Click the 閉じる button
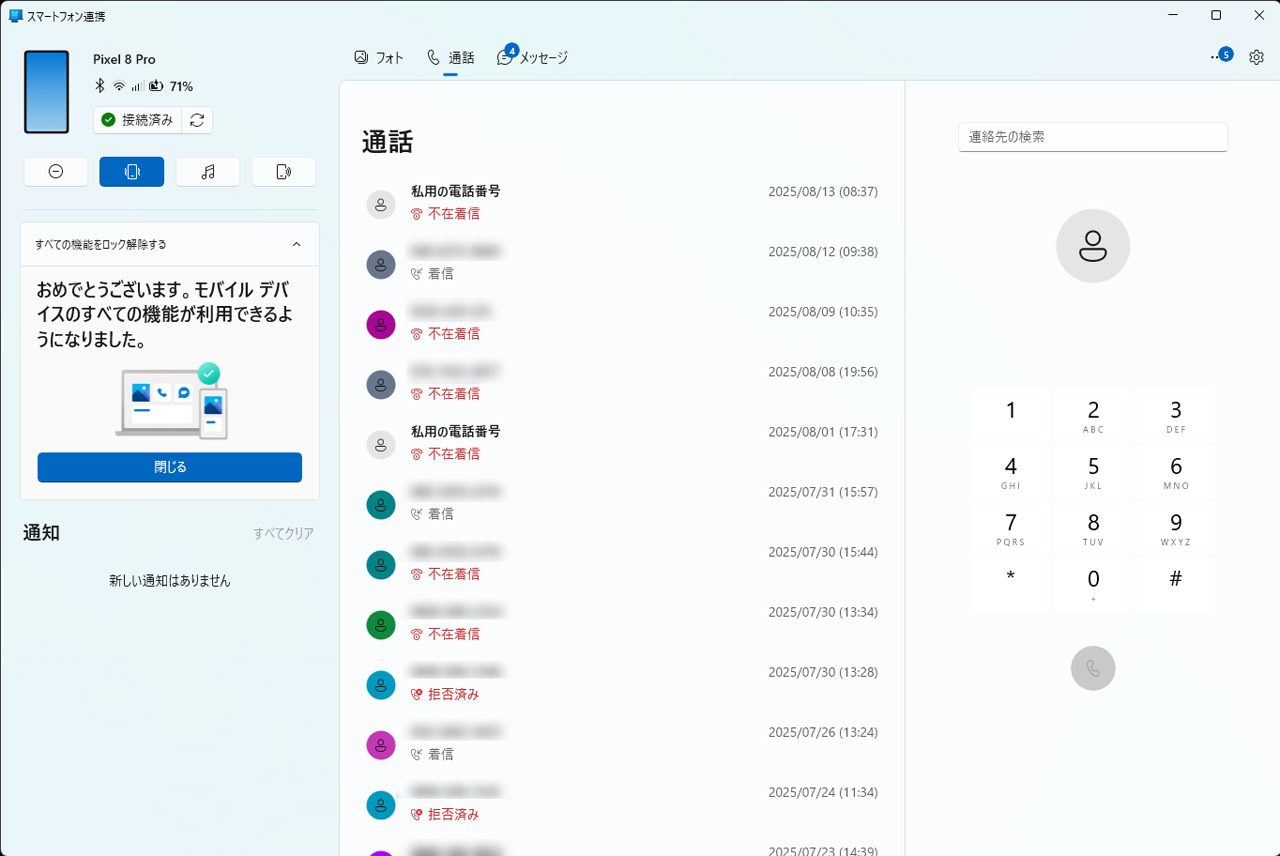Image resolution: width=1280 pixels, height=856 pixels. coord(170,467)
